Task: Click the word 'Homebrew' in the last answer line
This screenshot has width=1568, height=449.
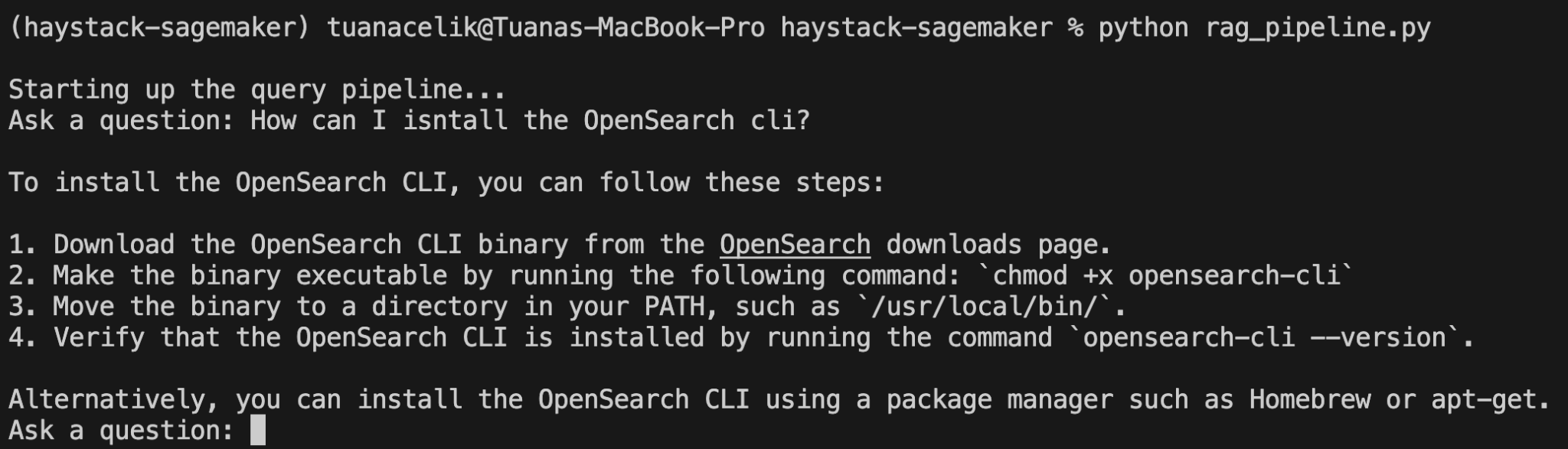Action: pos(1309,399)
